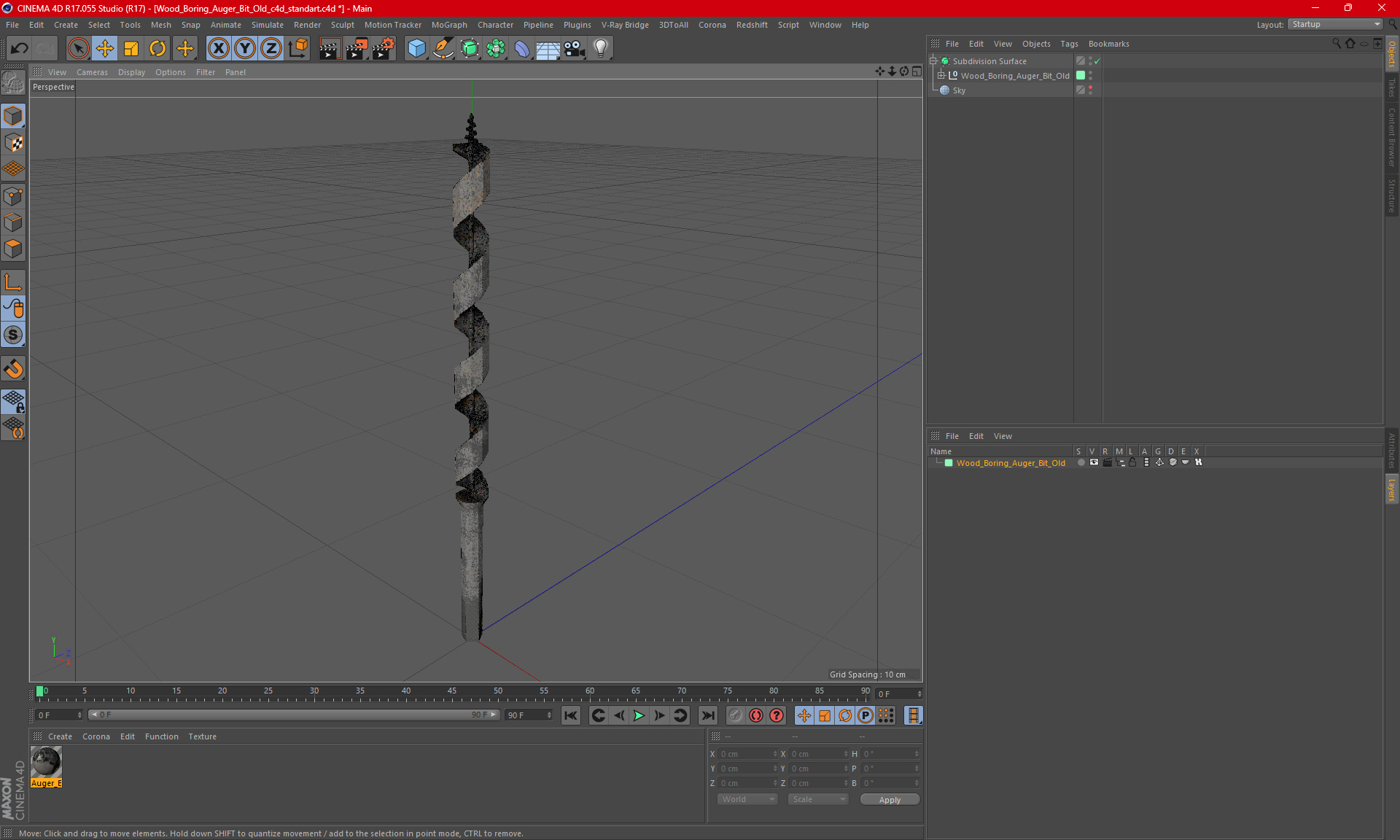Click the Render to Picture Viewer icon
This screenshot has height=840, width=1400.
[x=356, y=49]
